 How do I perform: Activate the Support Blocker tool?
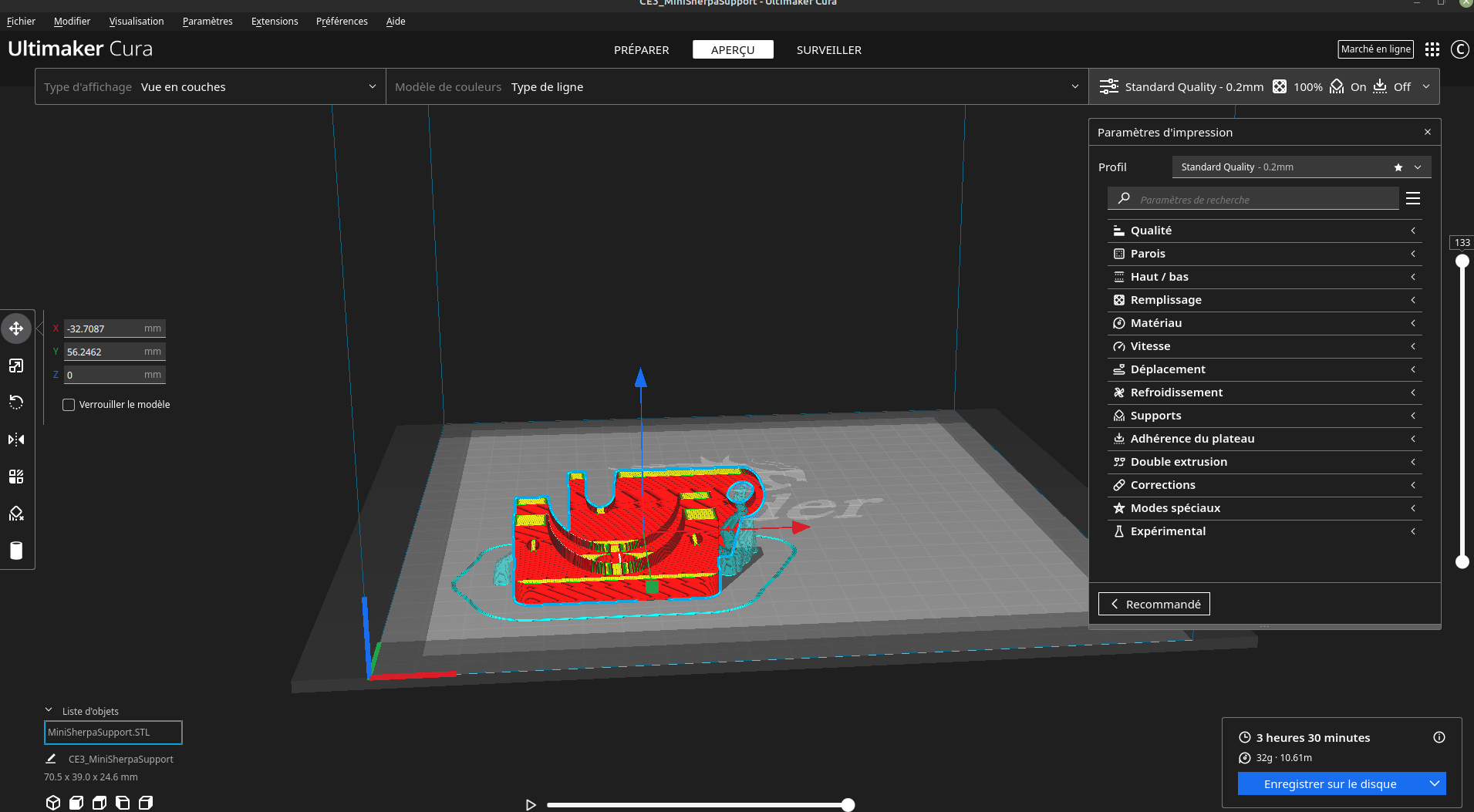pos(16,513)
